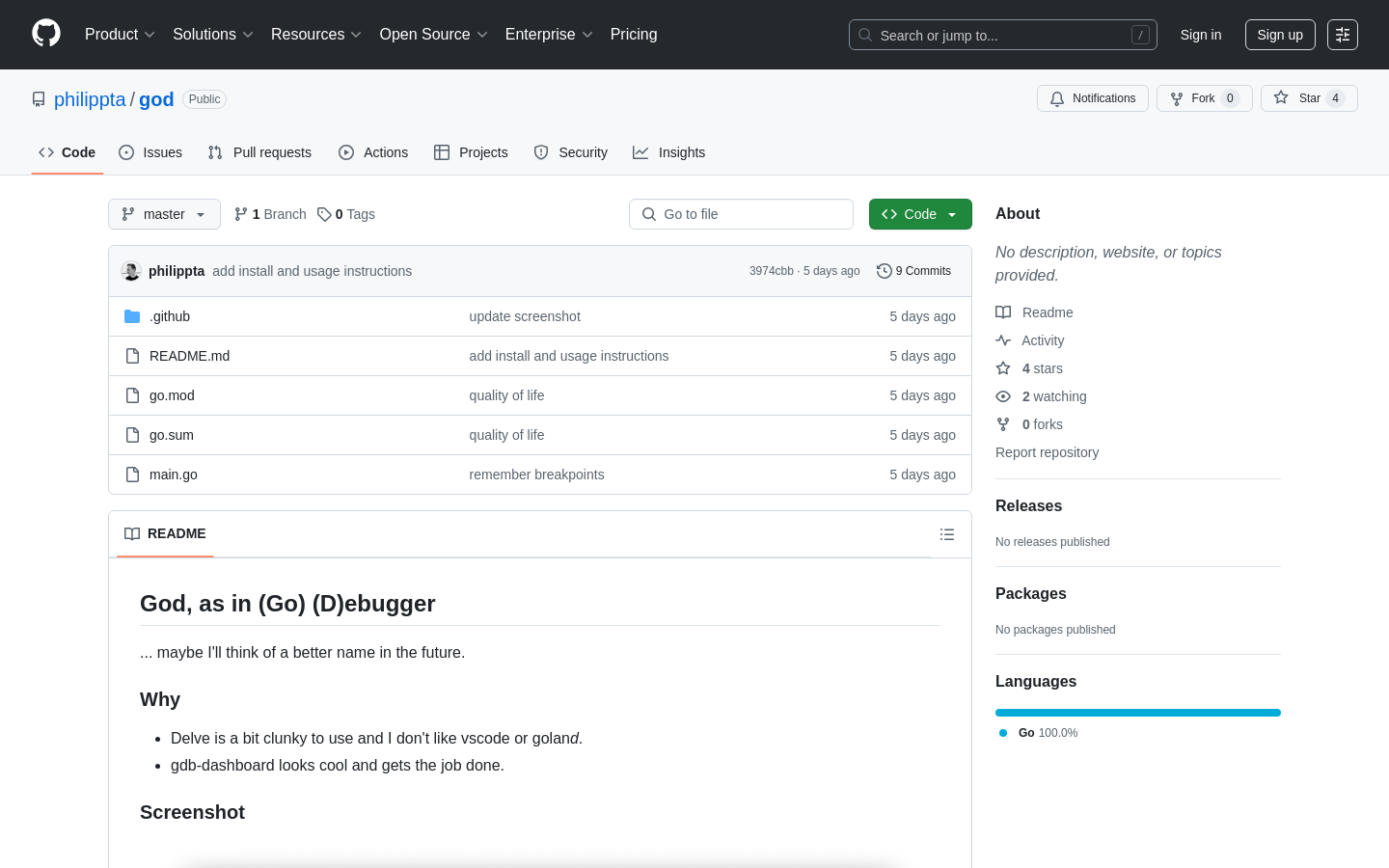Click the latest commit message beside philippta

[x=313, y=271]
